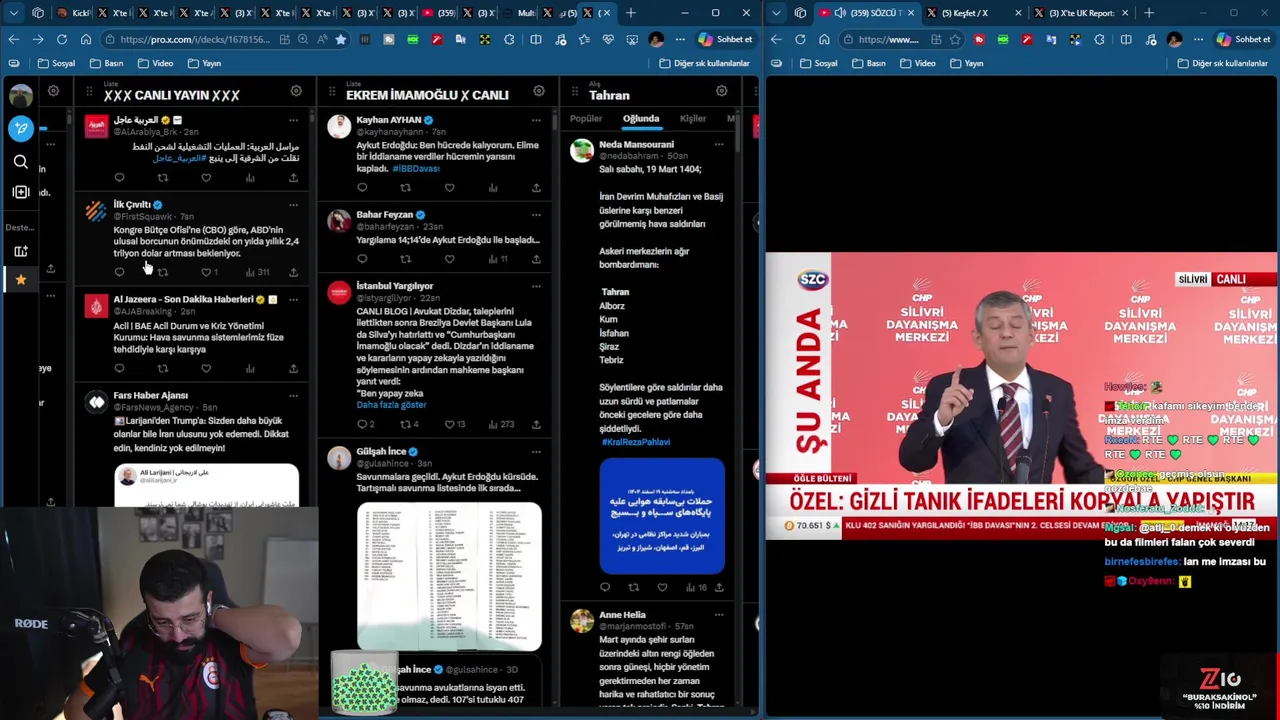Go to home page in left browser
The width and height of the screenshot is (1280, 720).
[86, 39]
